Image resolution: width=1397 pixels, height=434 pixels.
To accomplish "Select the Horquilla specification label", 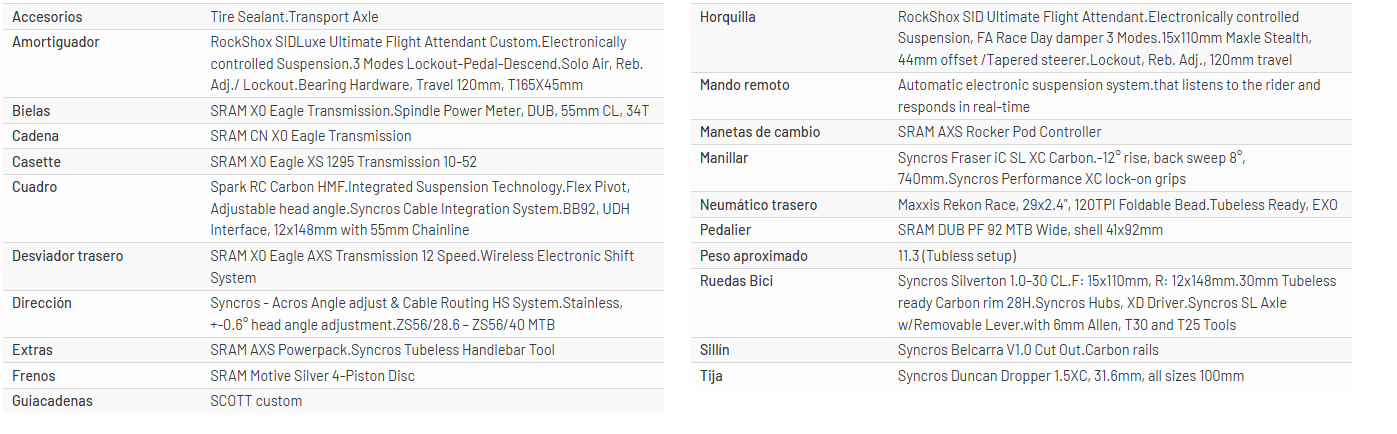I will [728, 17].
